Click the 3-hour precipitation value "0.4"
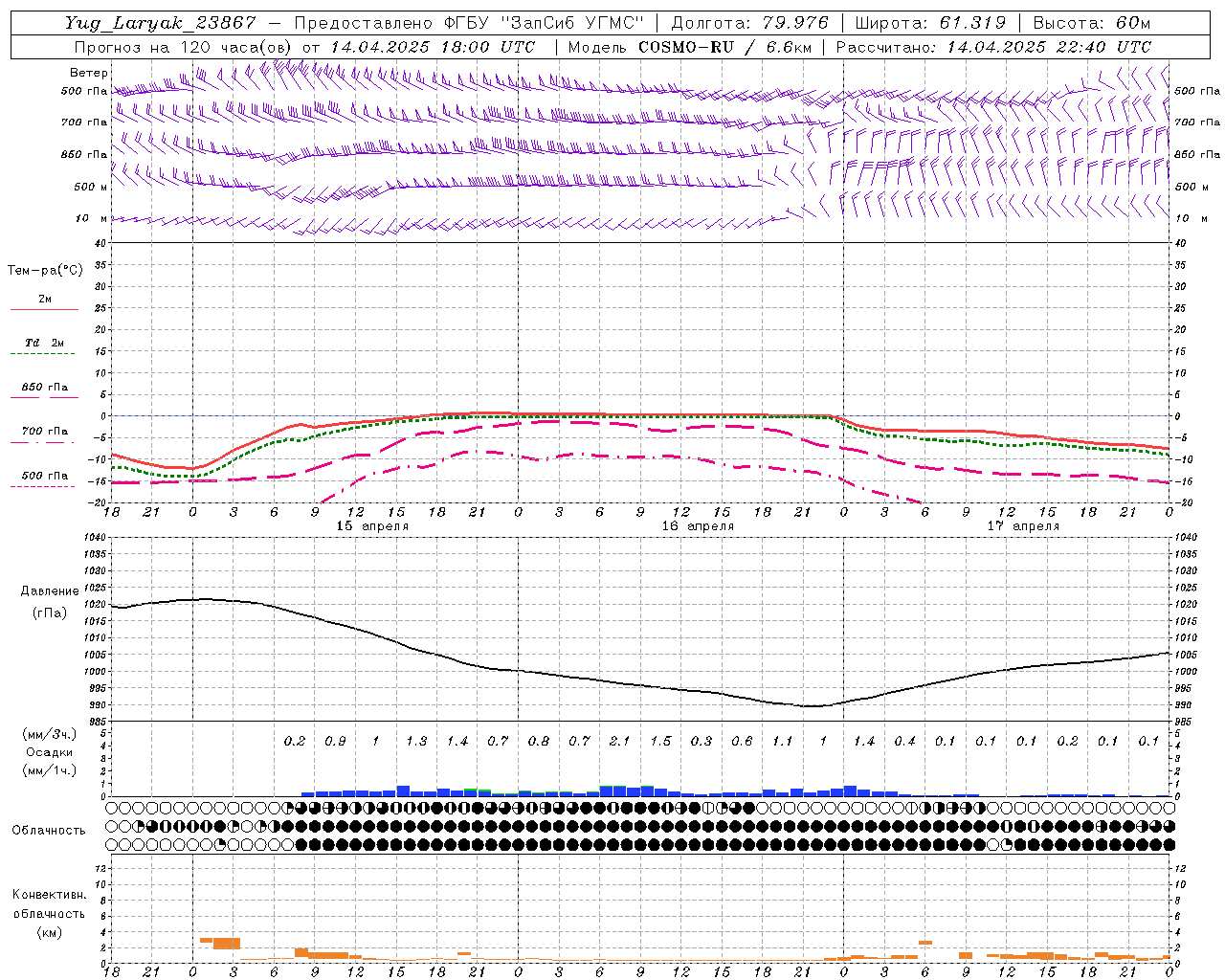This screenshot has width=1225, height=980. (904, 742)
